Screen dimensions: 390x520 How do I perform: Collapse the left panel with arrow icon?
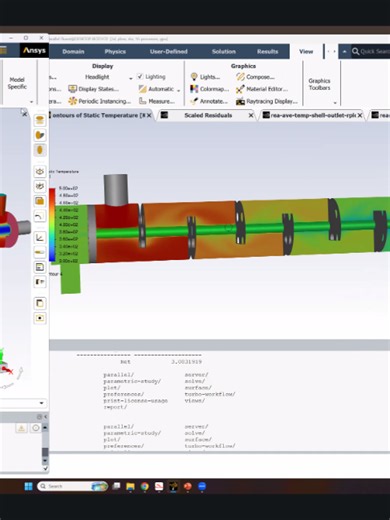click(45, 417)
